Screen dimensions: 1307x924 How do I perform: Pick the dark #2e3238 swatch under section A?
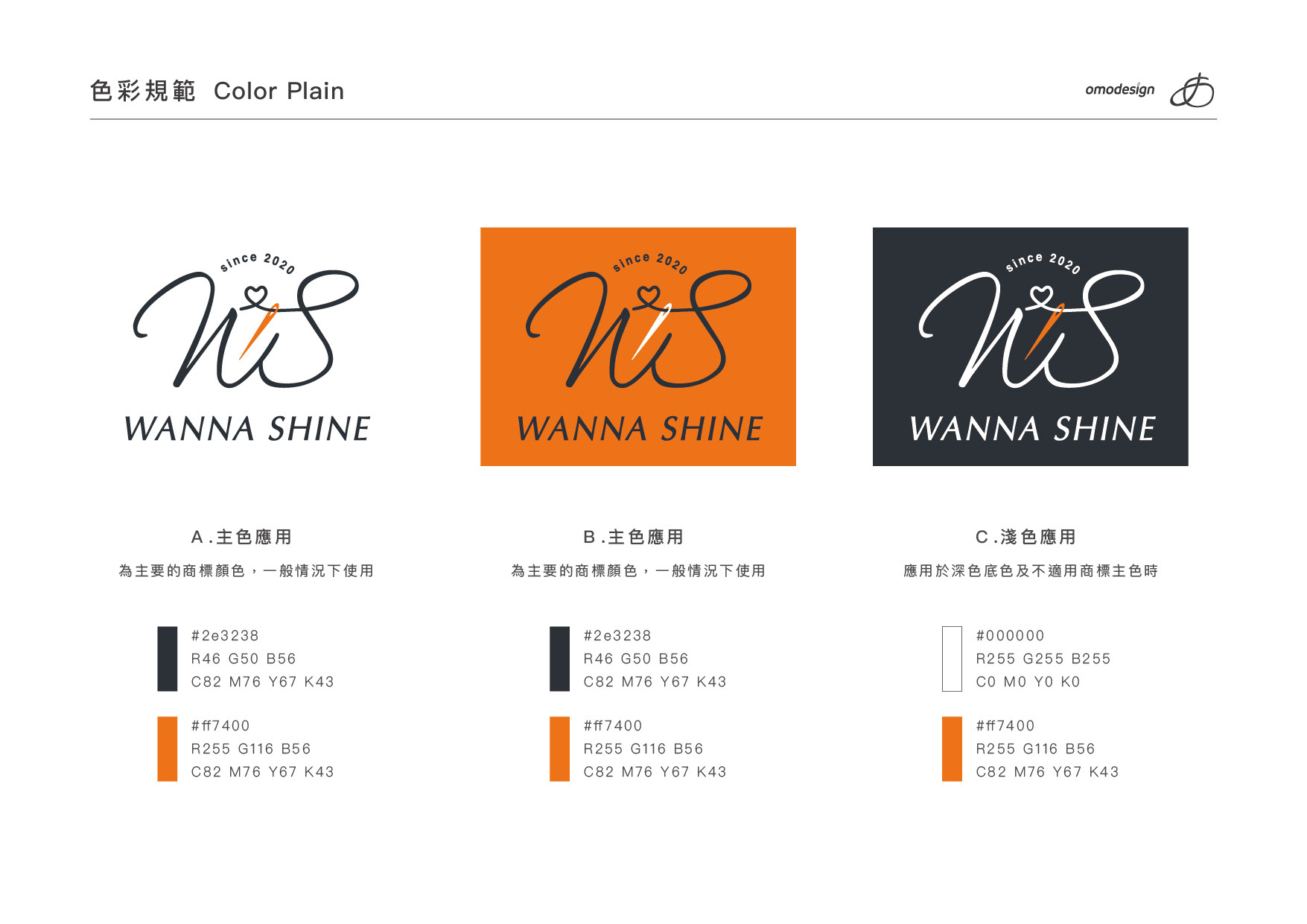pos(168,659)
